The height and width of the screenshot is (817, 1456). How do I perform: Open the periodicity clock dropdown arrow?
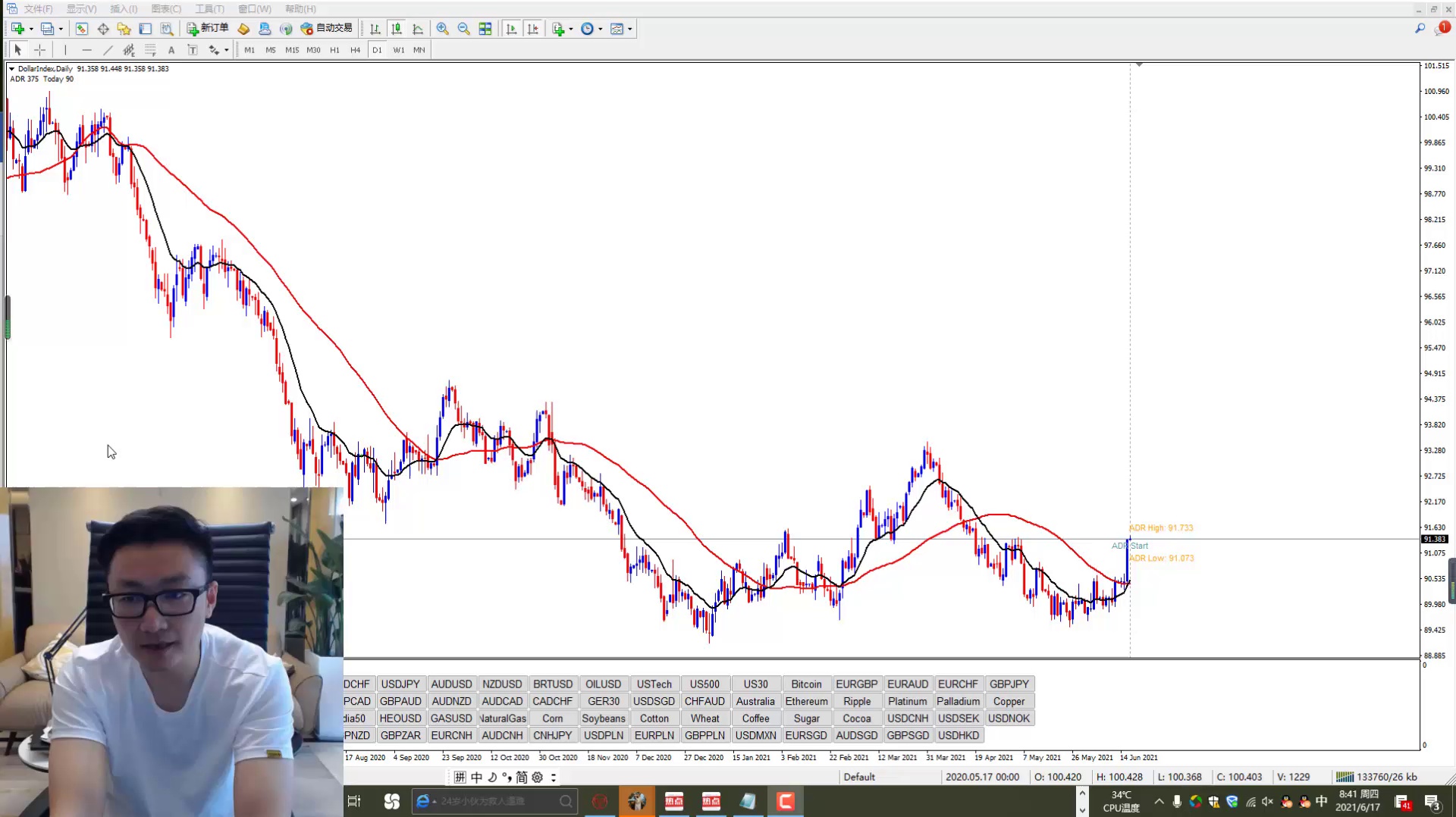click(x=601, y=29)
